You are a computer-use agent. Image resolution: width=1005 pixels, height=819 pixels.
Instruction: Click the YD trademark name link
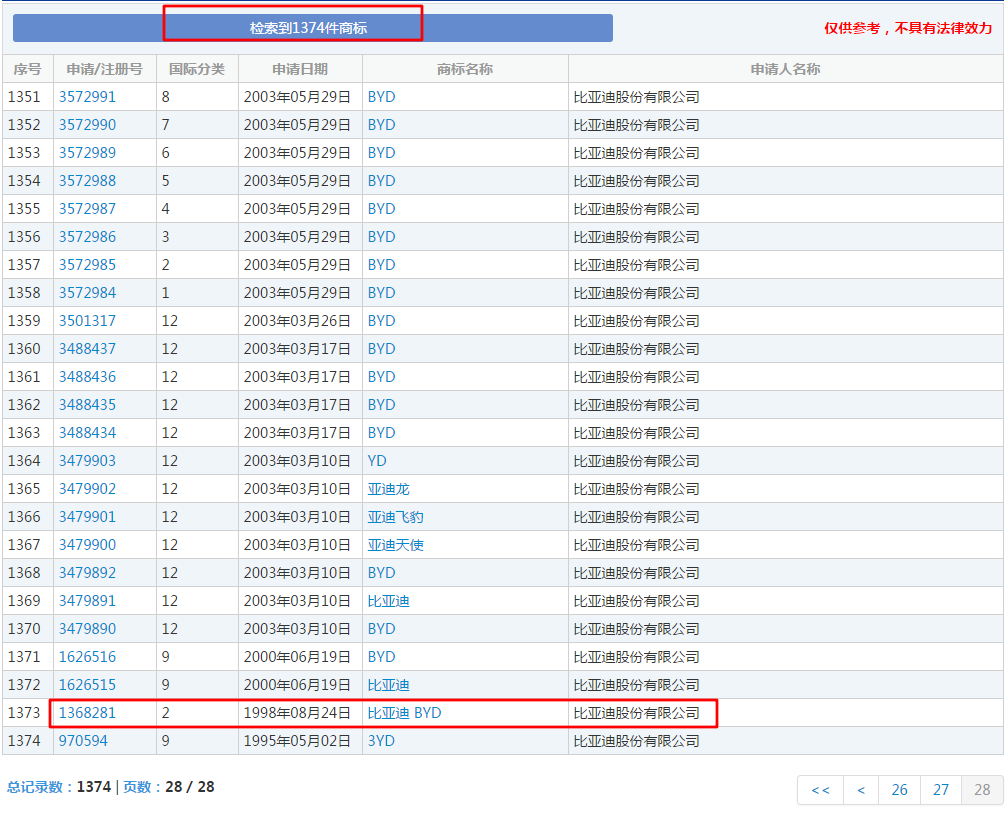(377, 461)
